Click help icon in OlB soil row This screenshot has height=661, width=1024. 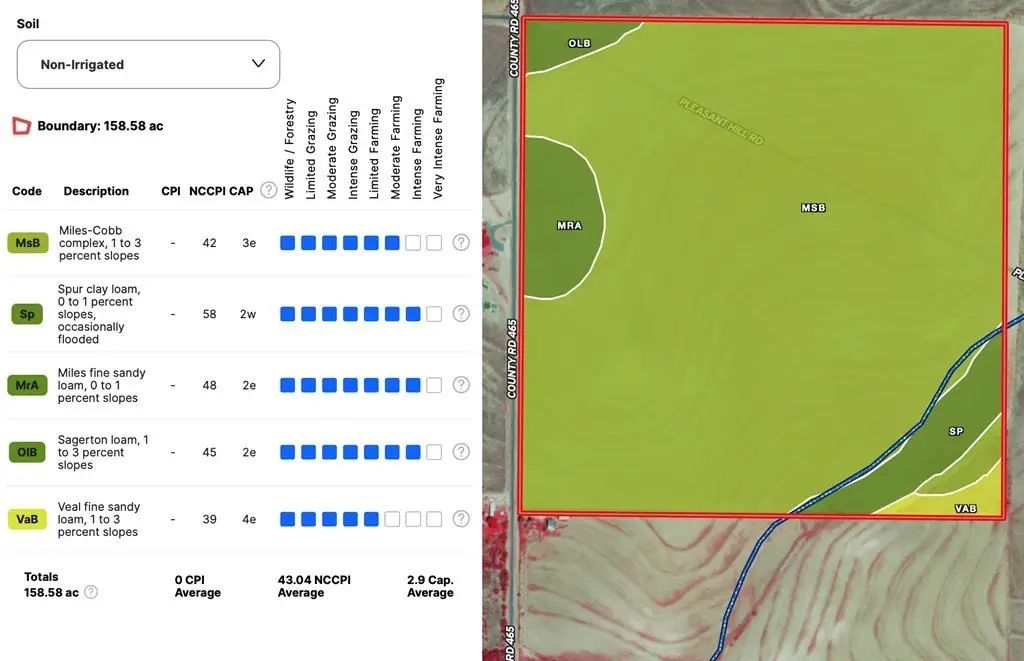[x=461, y=452]
